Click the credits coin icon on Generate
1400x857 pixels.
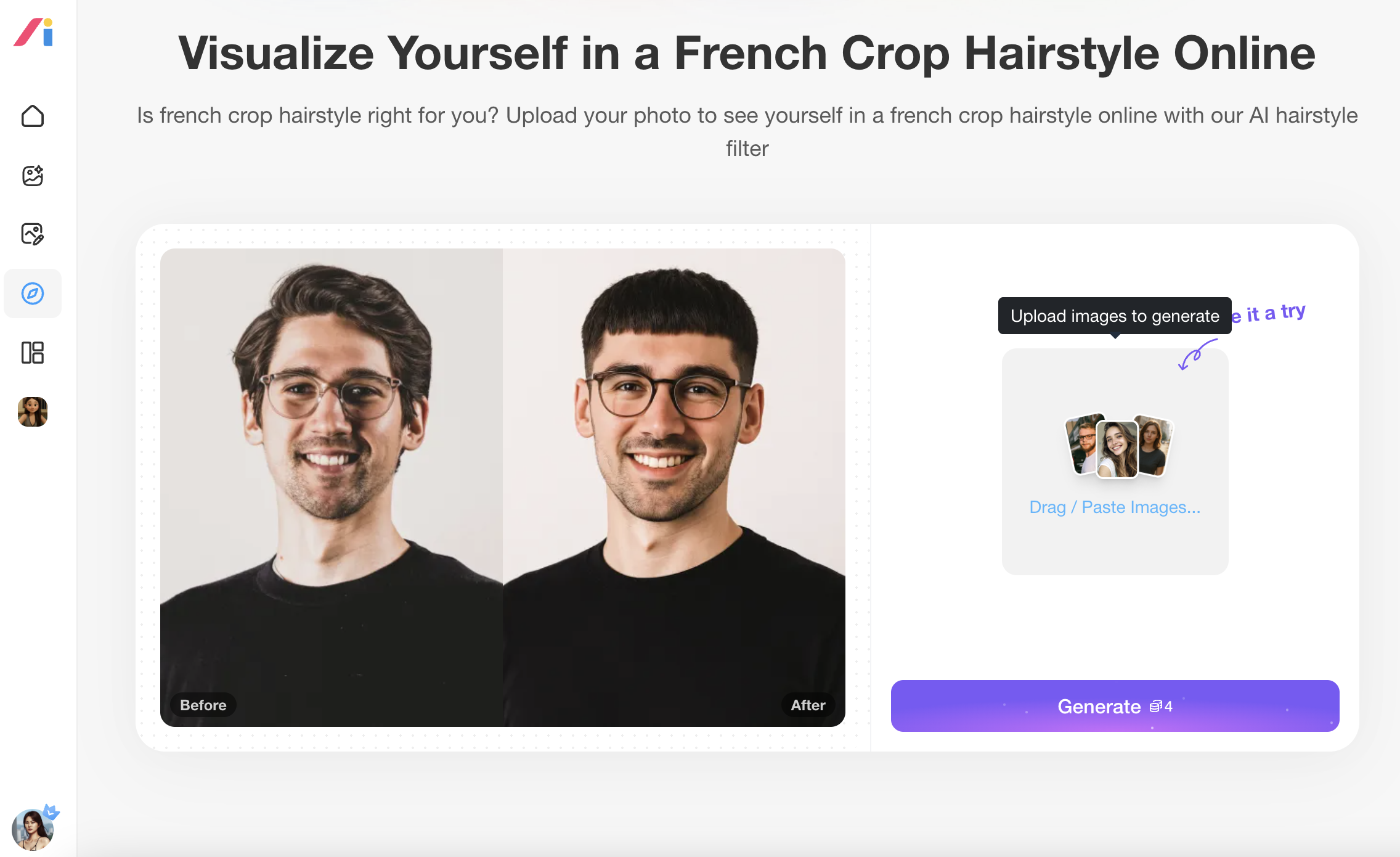coord(1155,707)
